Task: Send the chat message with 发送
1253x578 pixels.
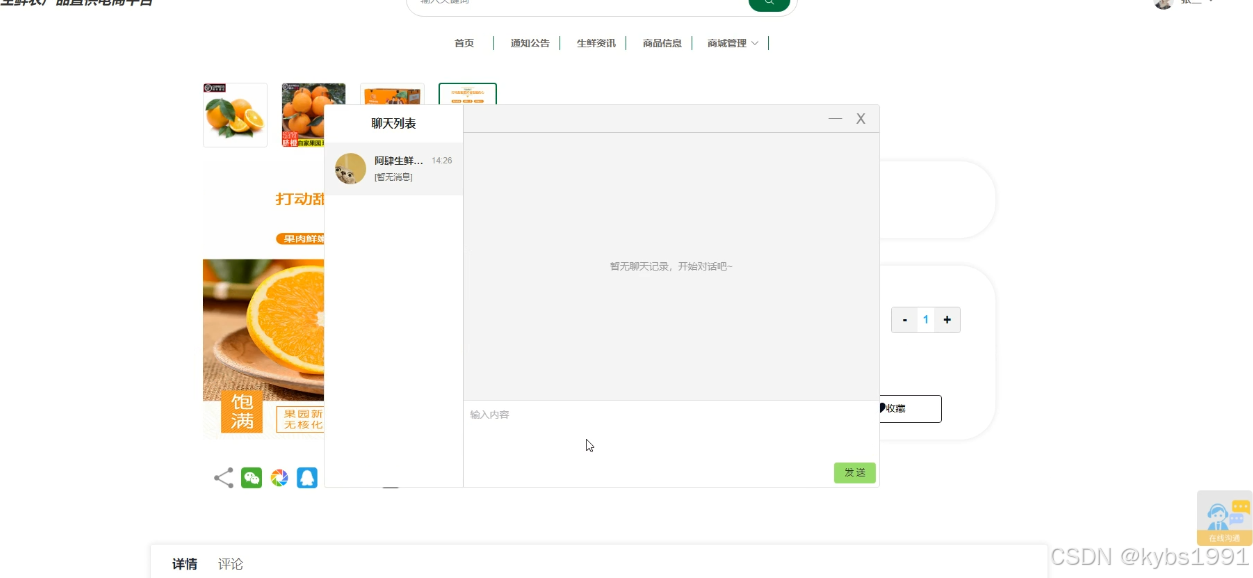Action: tap(855, 473)
